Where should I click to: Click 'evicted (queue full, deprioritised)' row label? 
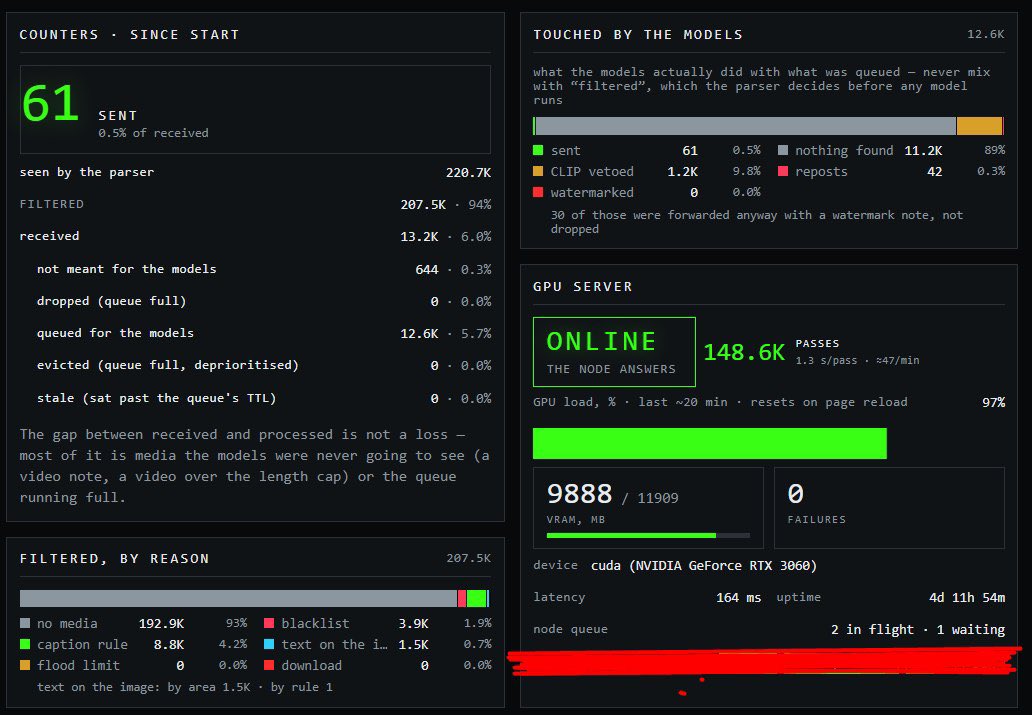pos(168,365)
